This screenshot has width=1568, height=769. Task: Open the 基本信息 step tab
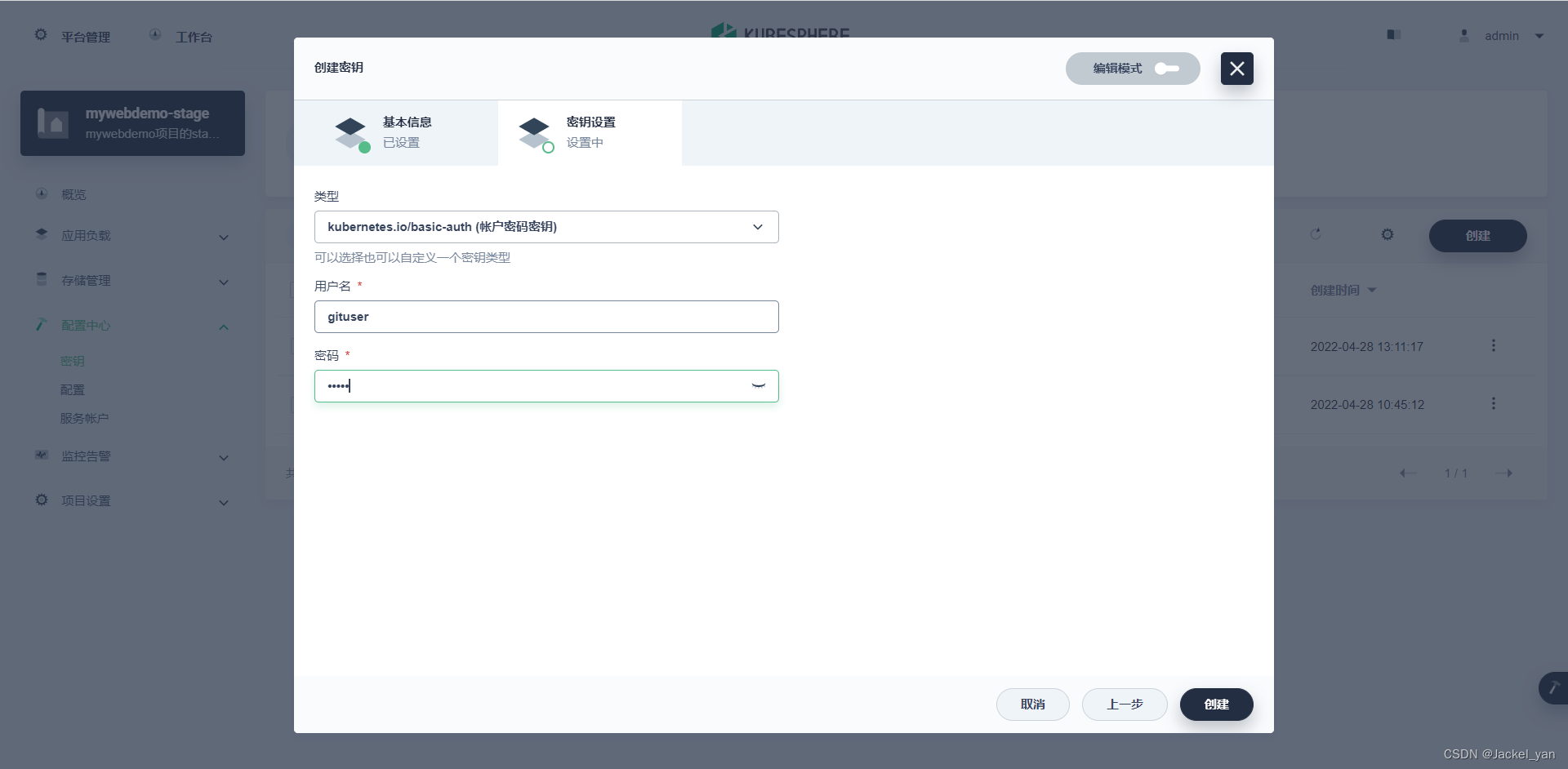pos(396,133)
